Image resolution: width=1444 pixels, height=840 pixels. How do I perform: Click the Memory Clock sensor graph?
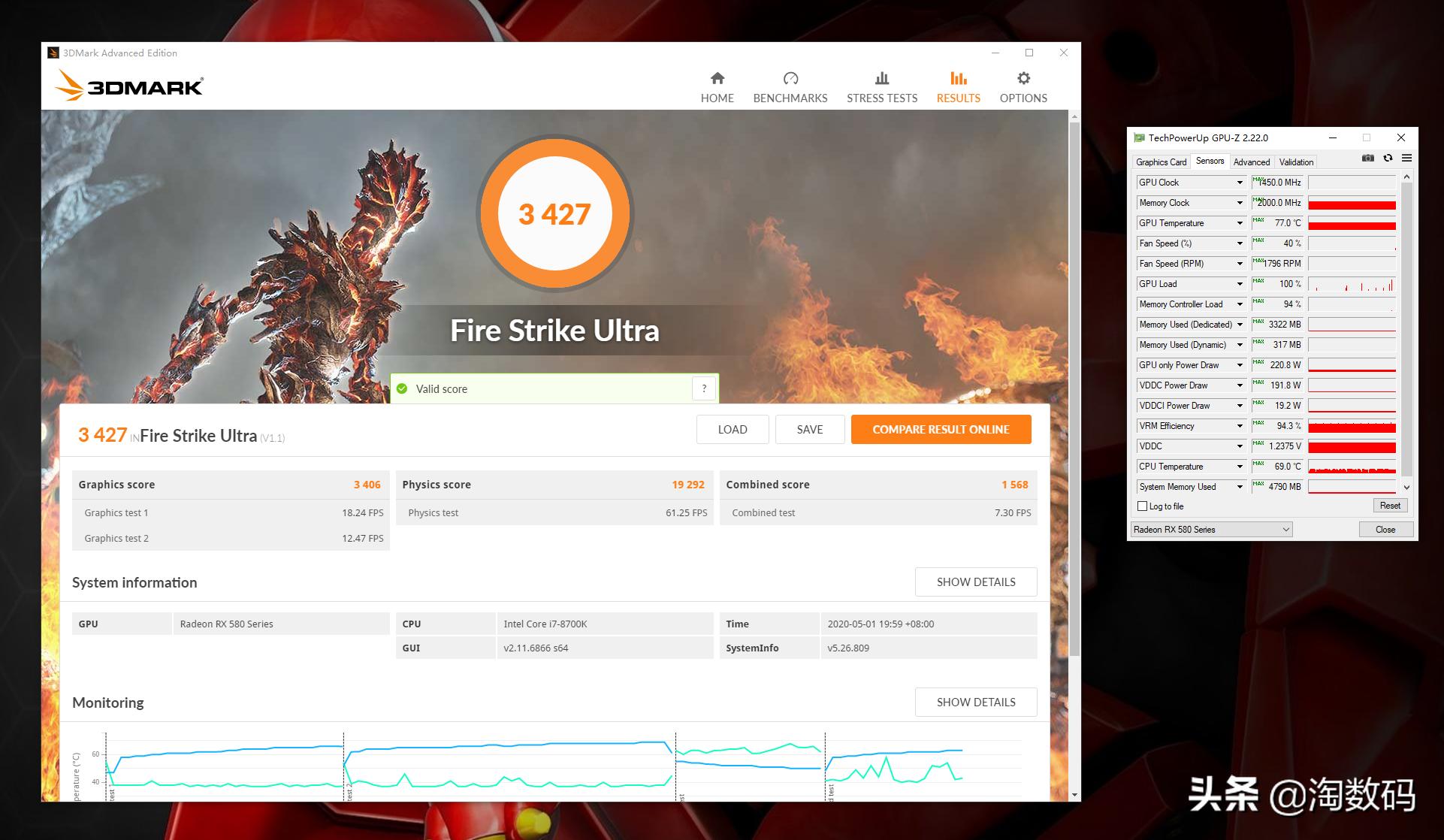(x=1351, y=203)
